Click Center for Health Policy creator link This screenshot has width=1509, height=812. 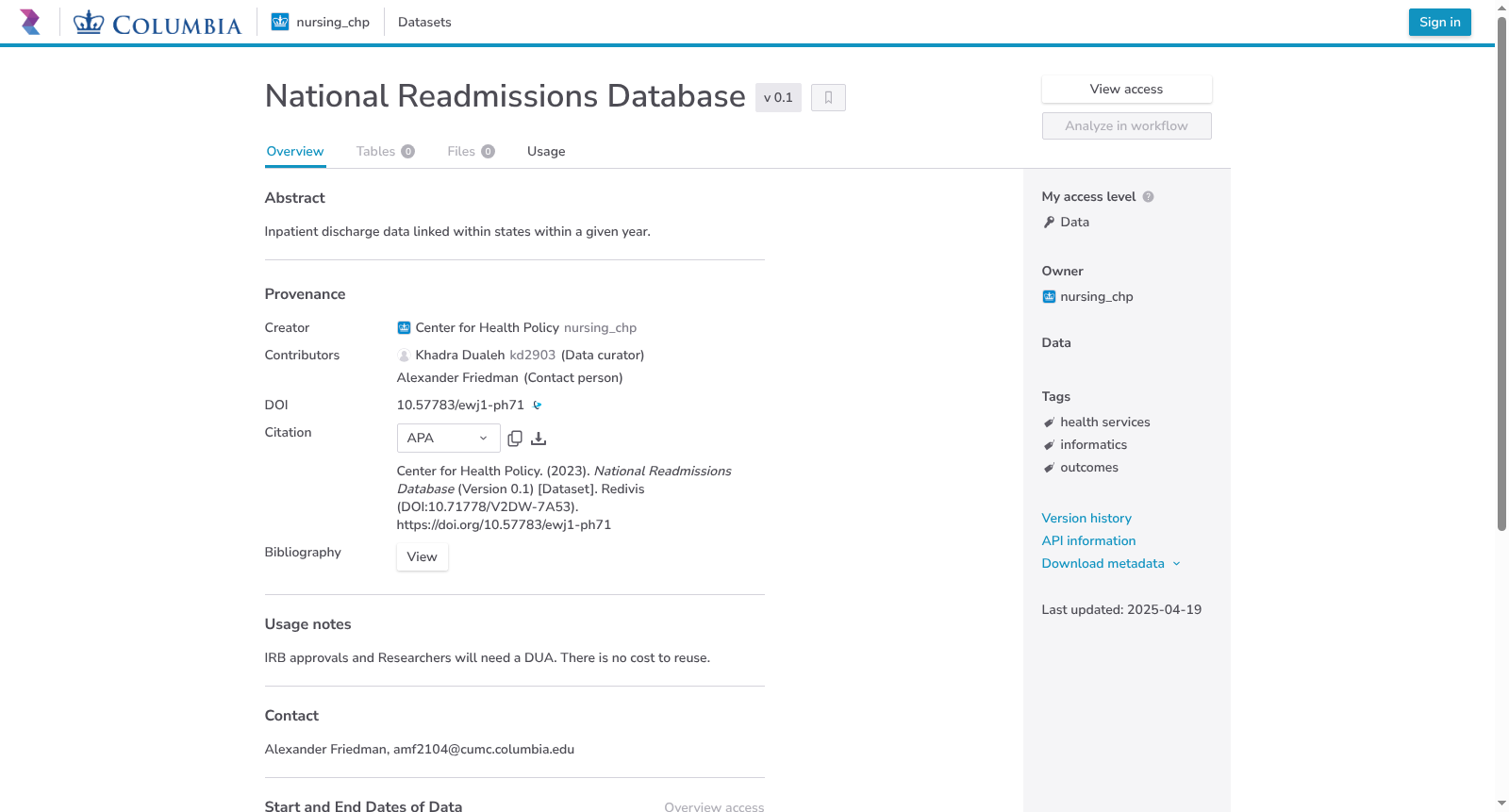coord(487,328)
